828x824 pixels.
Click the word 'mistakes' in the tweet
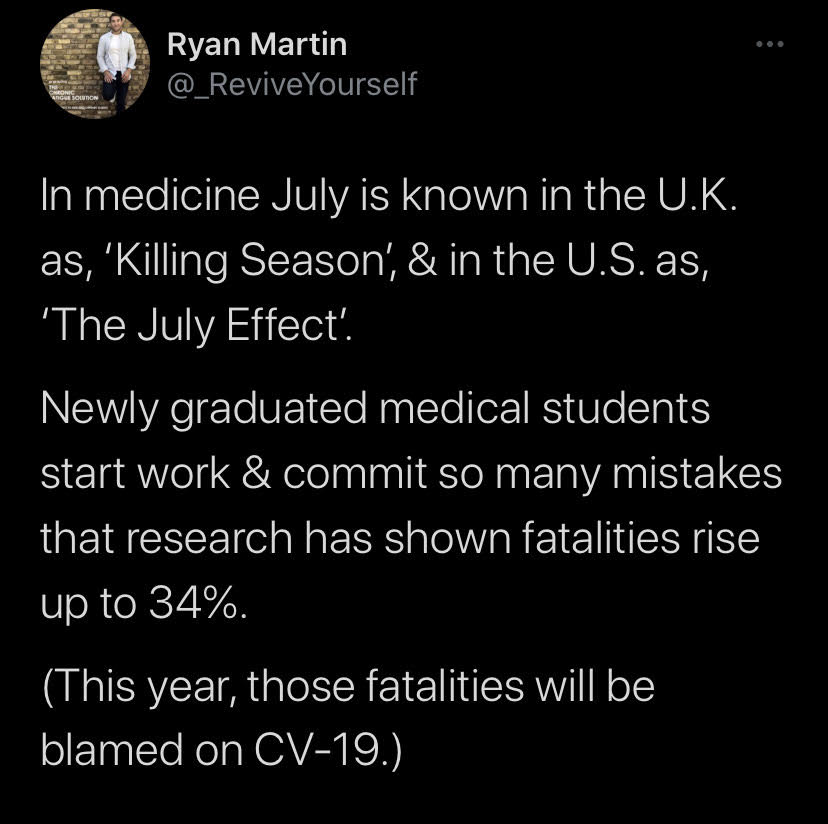coord(697,473)
